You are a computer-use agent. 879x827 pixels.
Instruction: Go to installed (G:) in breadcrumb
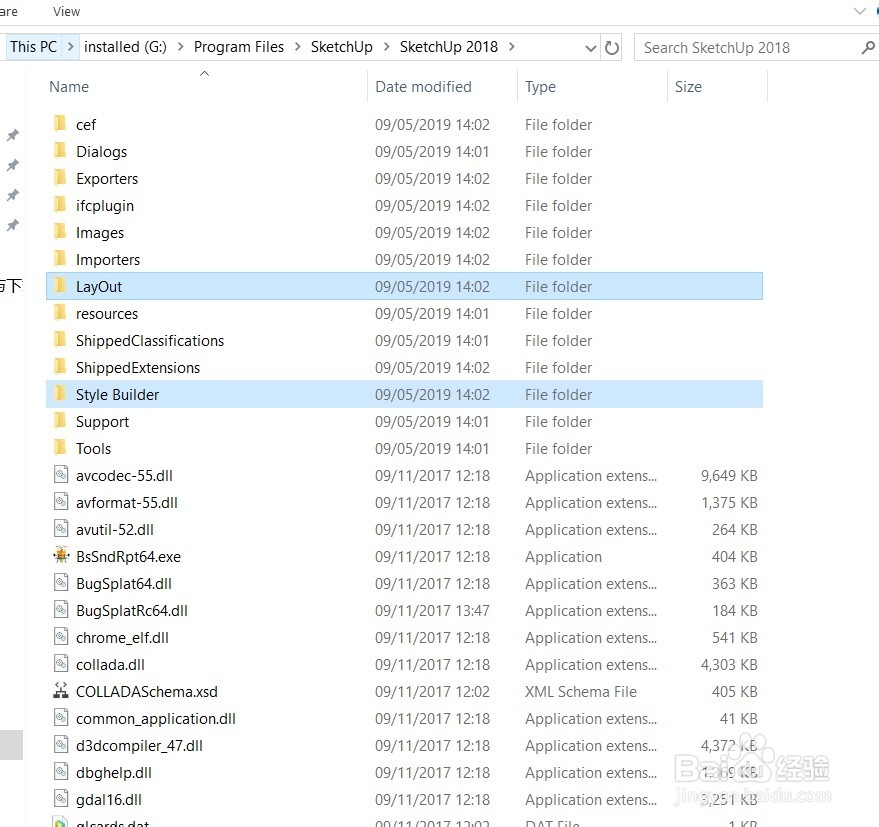pyautogui.click(x=126, y=47)
